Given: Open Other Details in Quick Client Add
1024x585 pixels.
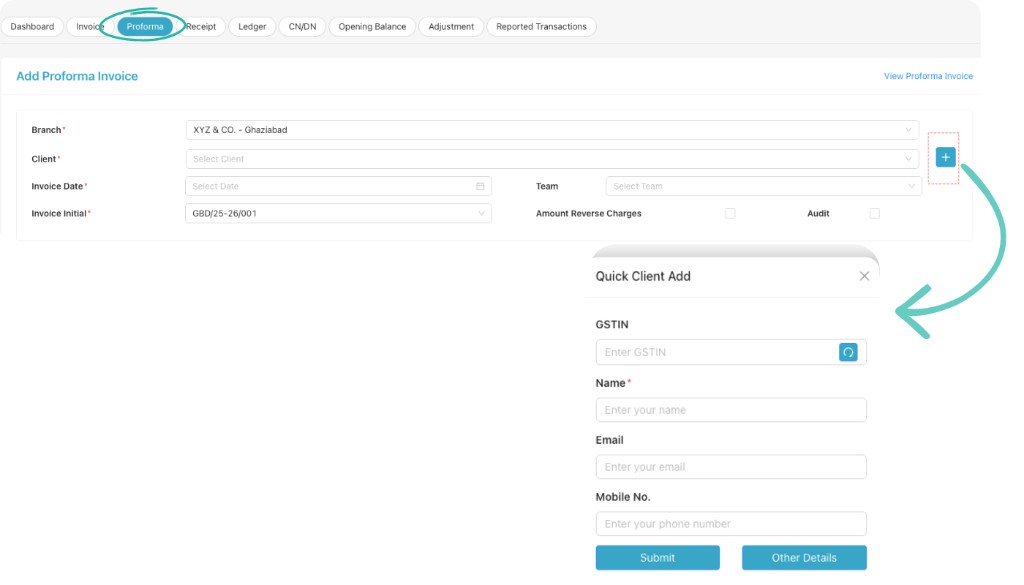Looking at the screenshot, I should point(804,557).
